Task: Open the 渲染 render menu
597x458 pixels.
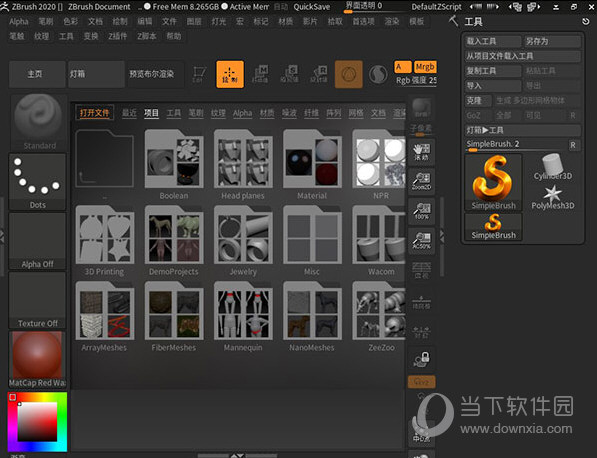Action: click(392, 22)
